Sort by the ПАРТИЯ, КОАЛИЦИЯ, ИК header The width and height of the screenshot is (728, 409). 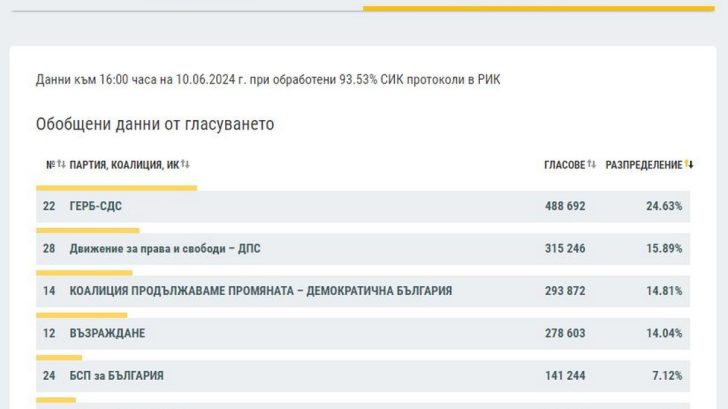(x=124, y=165)
